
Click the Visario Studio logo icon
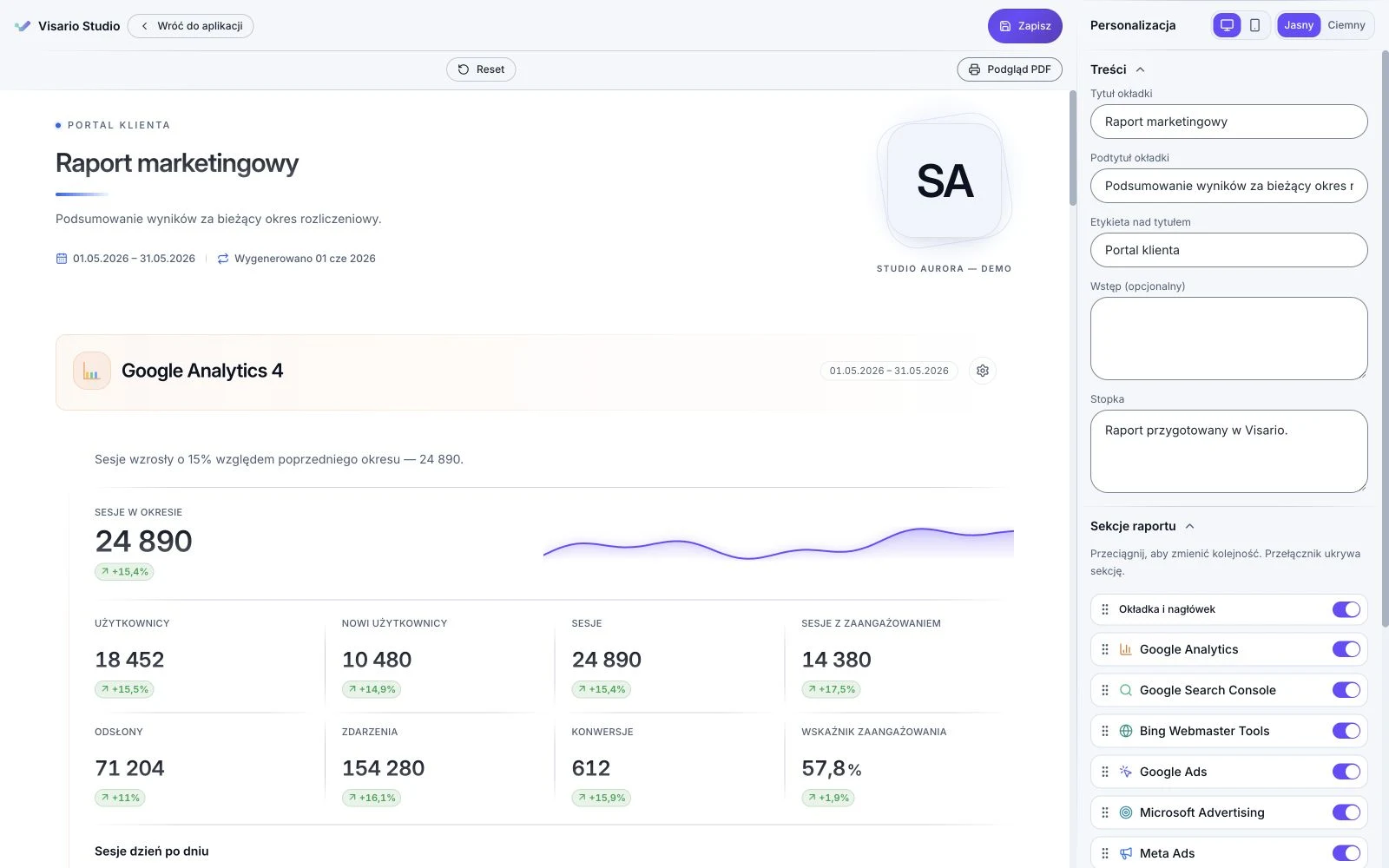pyautogui.click(x=23, y=26)
